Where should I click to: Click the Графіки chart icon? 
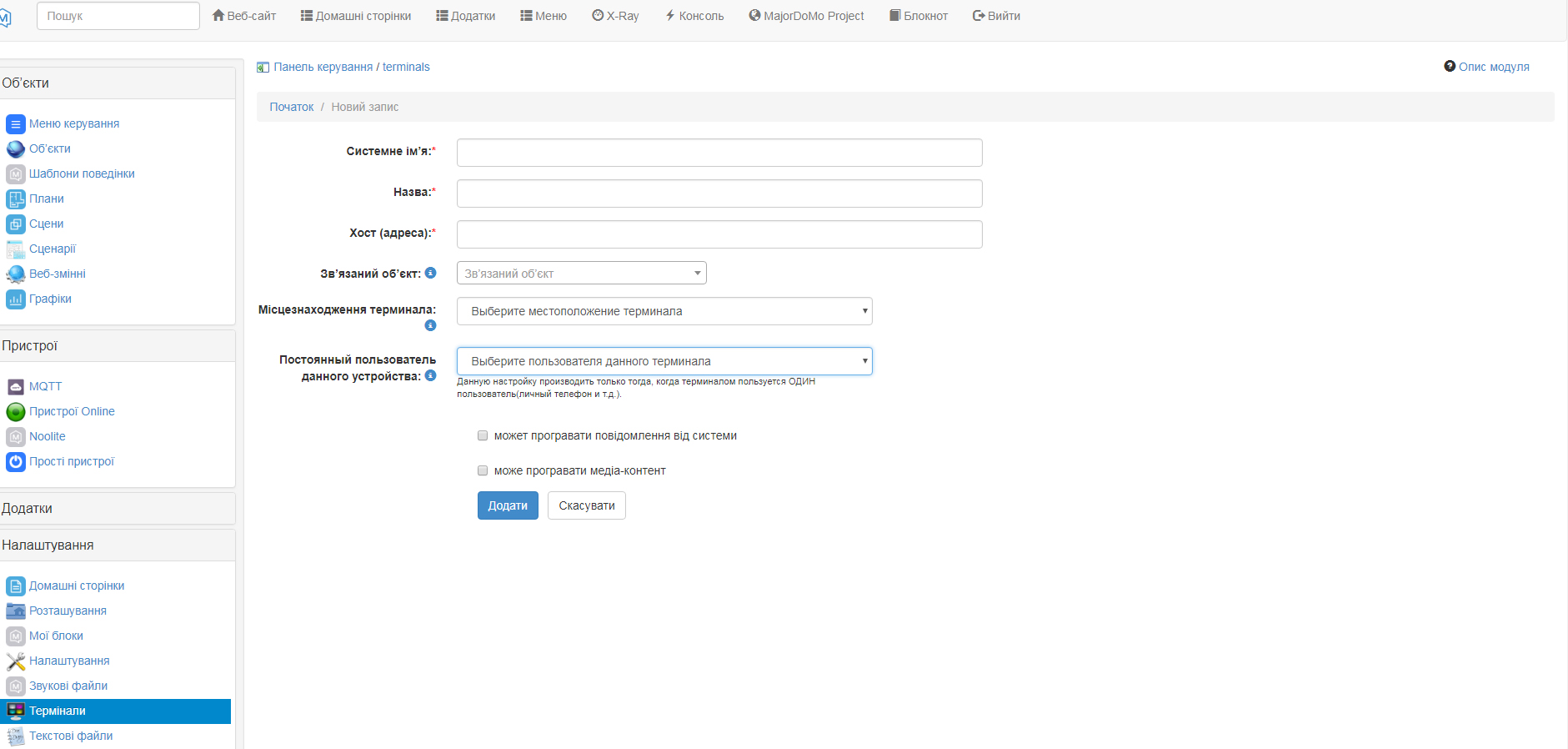(x=15, y=299)
